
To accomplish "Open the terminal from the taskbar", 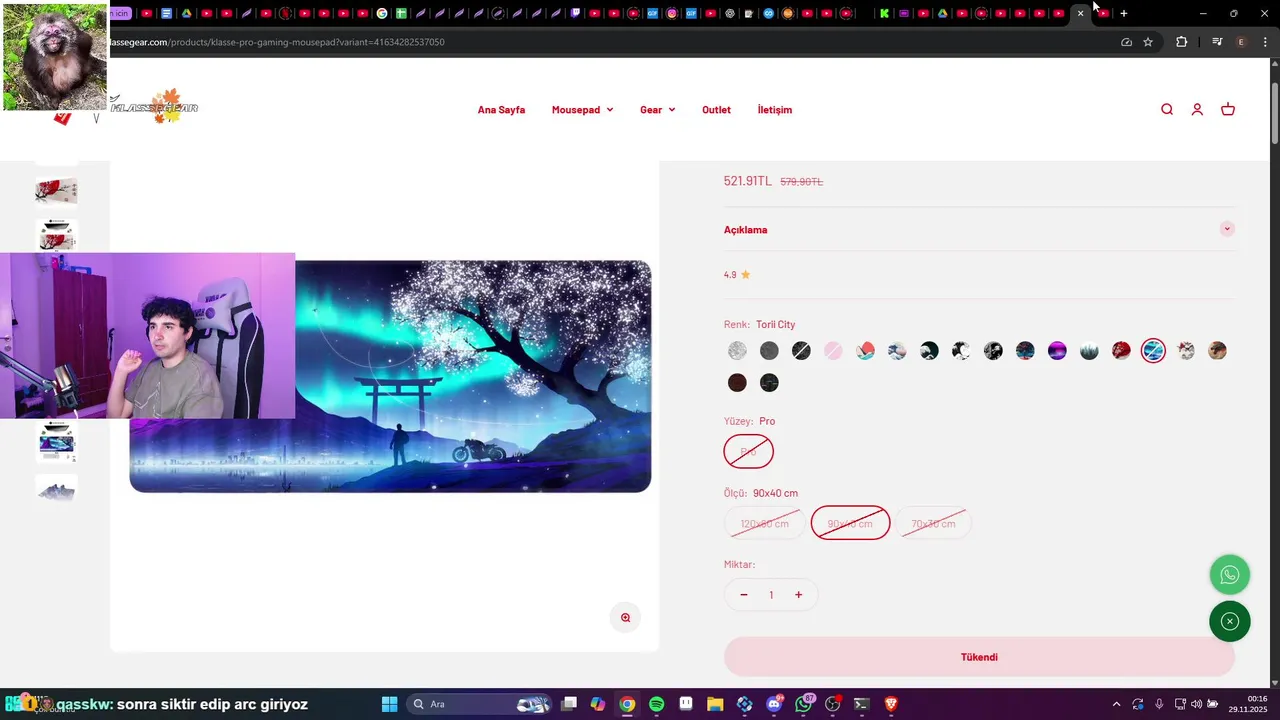I will pos(862,704).
